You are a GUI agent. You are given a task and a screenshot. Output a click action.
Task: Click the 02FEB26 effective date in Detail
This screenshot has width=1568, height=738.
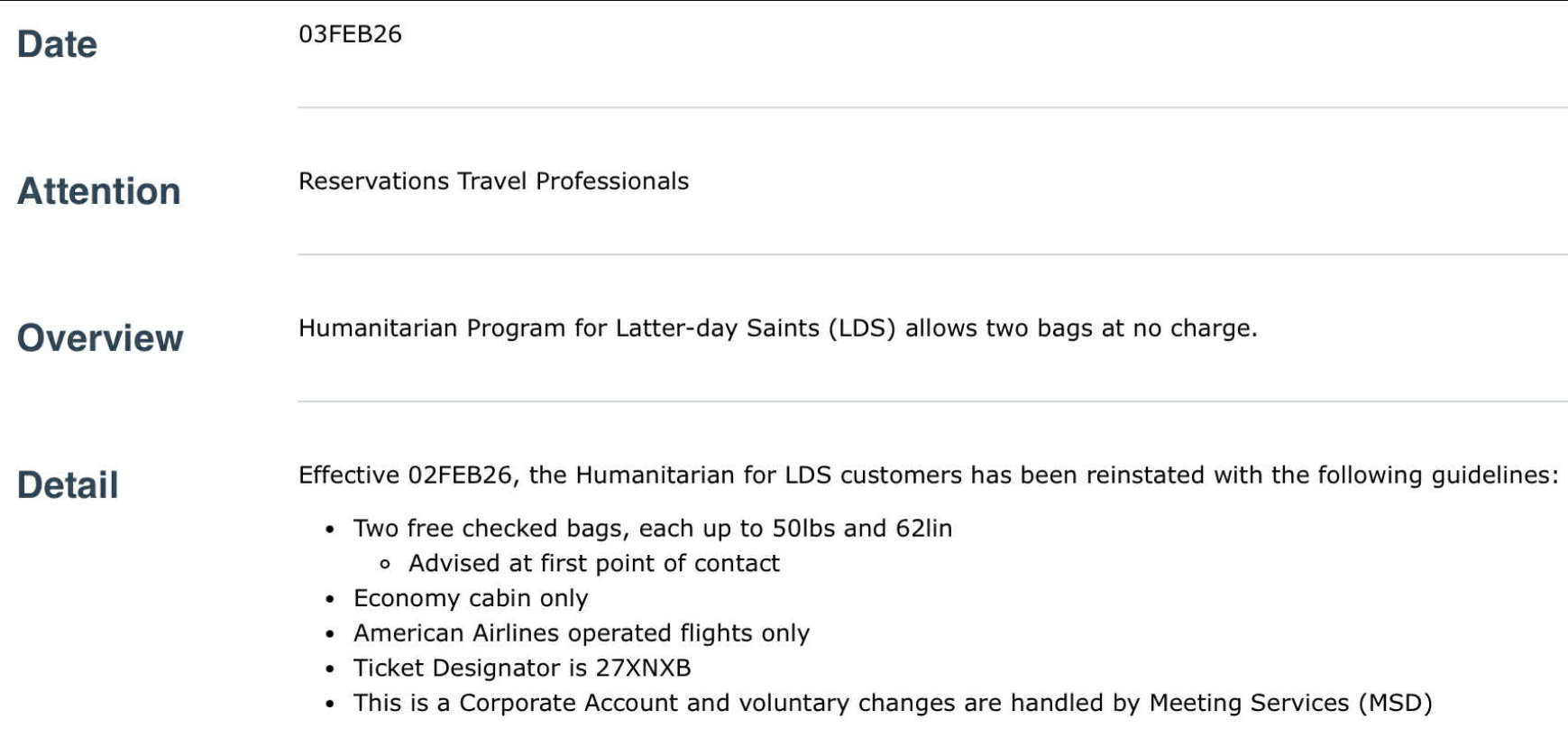460,475
